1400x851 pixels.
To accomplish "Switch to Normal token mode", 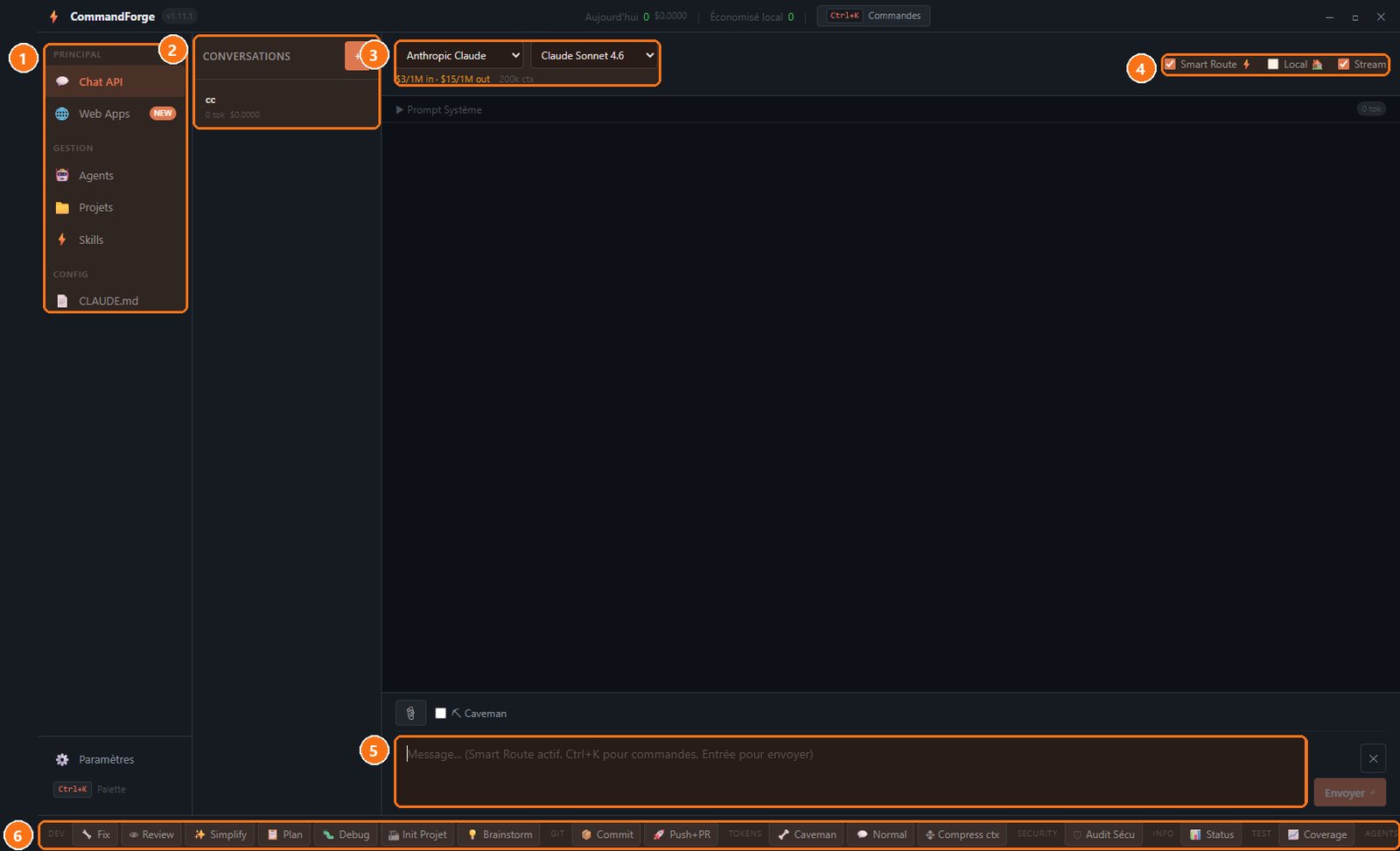I will coord(881,834).
